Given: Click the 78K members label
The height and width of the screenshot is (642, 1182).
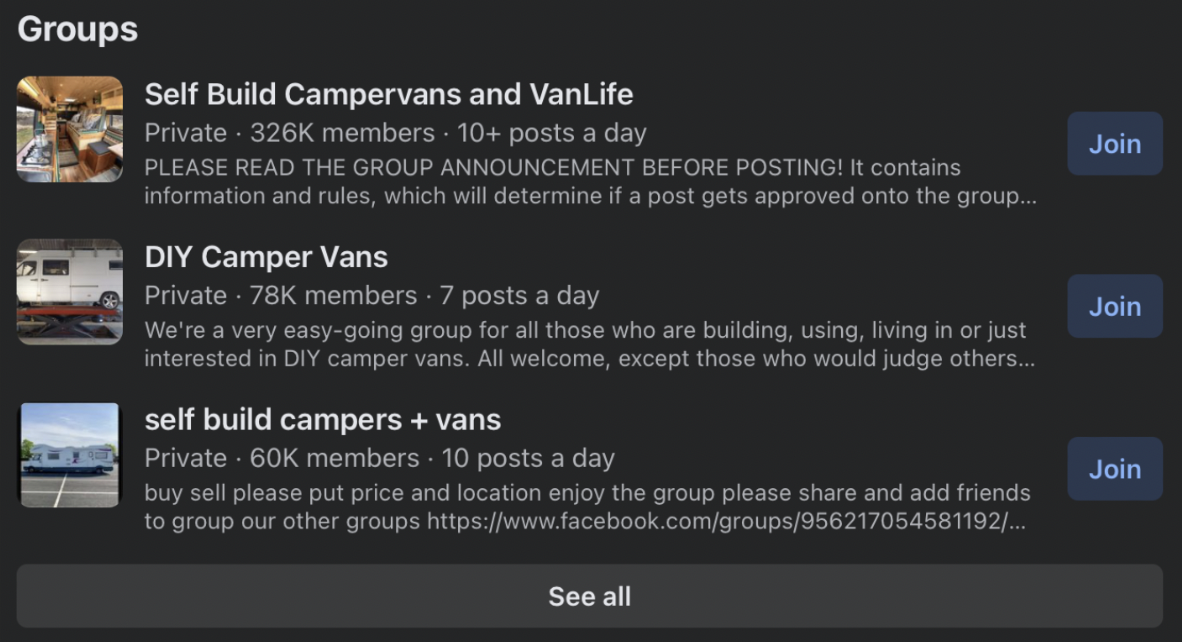Looking at the screenshot, I should coord(333,295).
